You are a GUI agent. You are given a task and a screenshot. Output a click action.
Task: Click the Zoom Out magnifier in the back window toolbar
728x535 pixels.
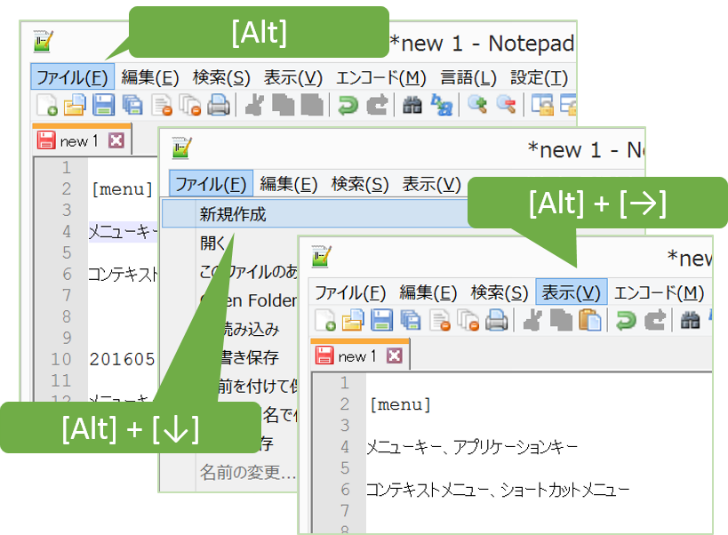coord(506,105)
